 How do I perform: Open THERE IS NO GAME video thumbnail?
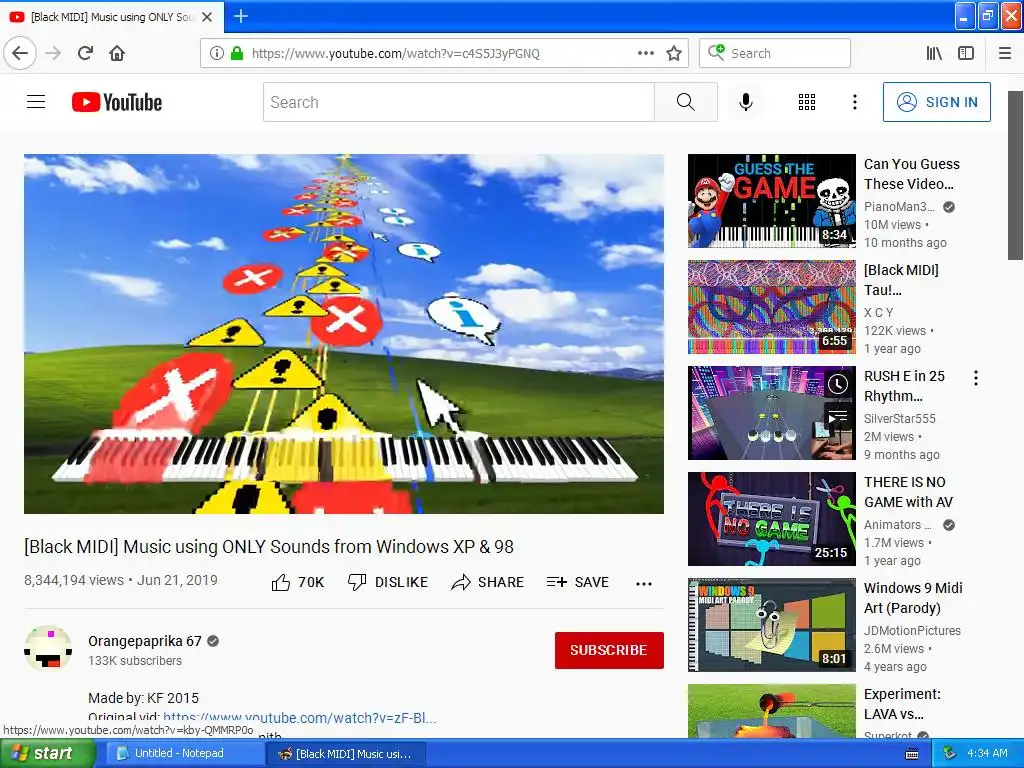pyautogui.click(x=771, y=519)
